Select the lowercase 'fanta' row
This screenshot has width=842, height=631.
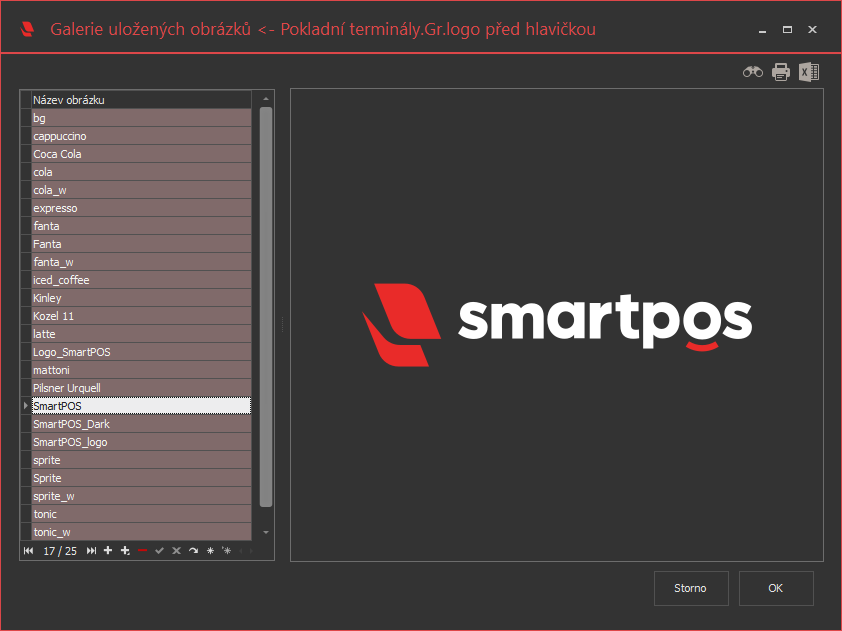tap(141, 226)
